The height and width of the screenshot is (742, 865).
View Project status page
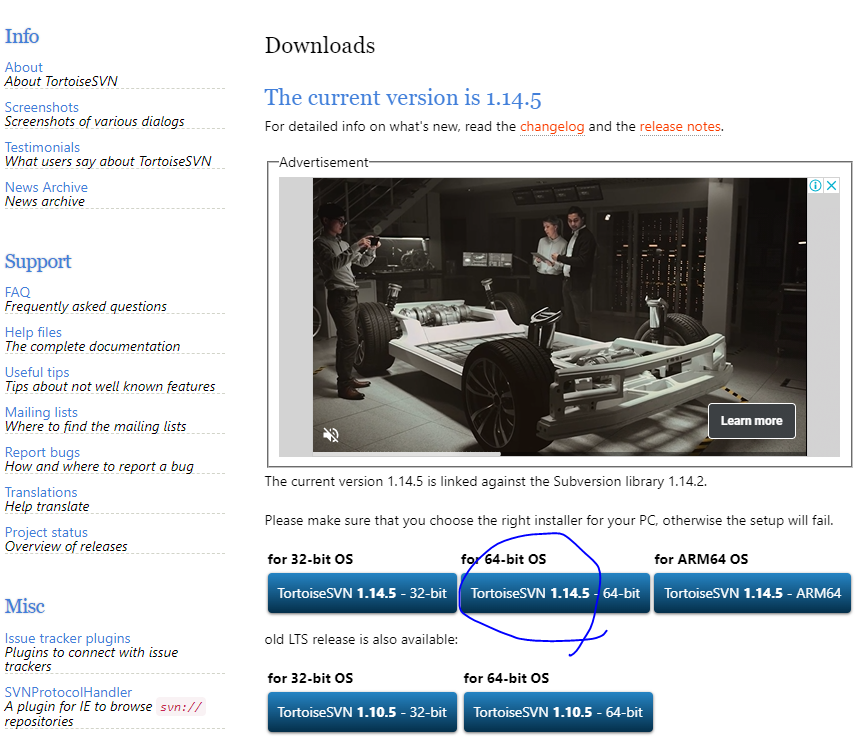(x=46, y=532)
